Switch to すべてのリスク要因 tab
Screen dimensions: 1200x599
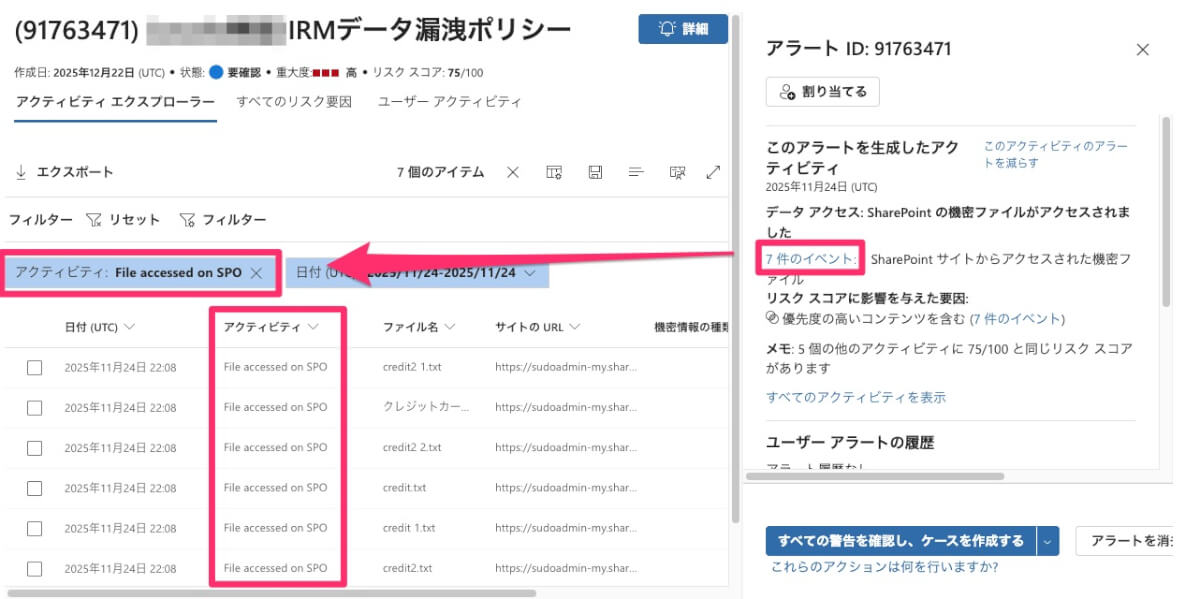(294, 102)
